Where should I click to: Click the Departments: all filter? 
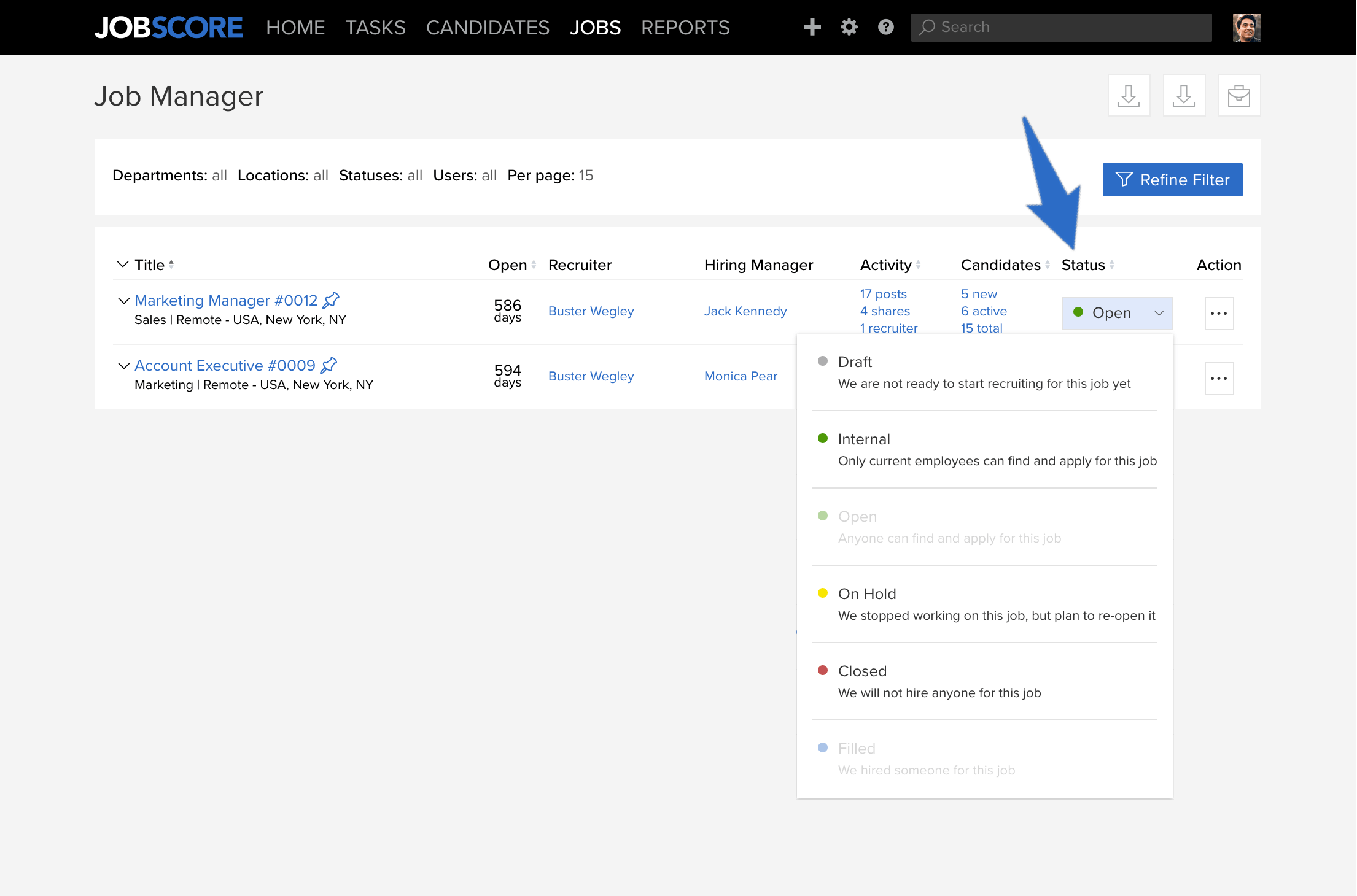point(169,176)
